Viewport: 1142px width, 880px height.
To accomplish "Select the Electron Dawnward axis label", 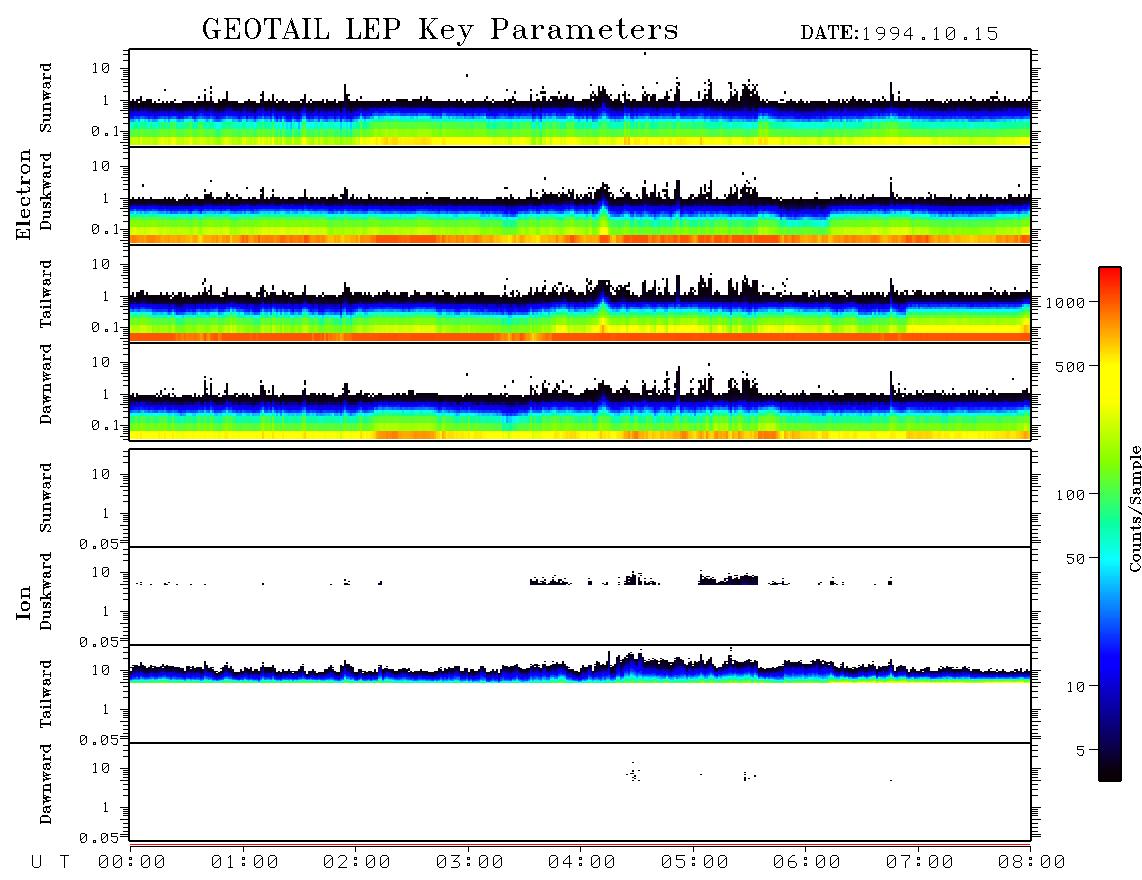I will [x=45, y=384].
